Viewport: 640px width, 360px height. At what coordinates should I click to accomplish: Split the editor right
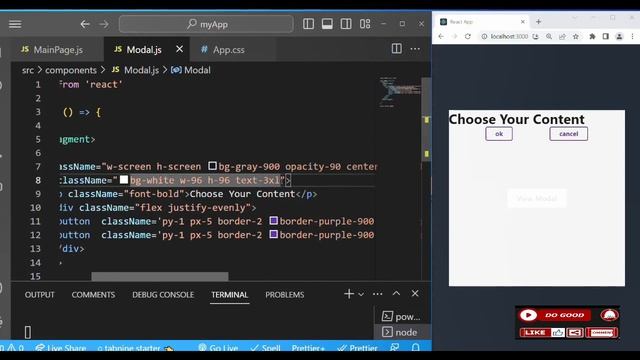click(396, 49)
